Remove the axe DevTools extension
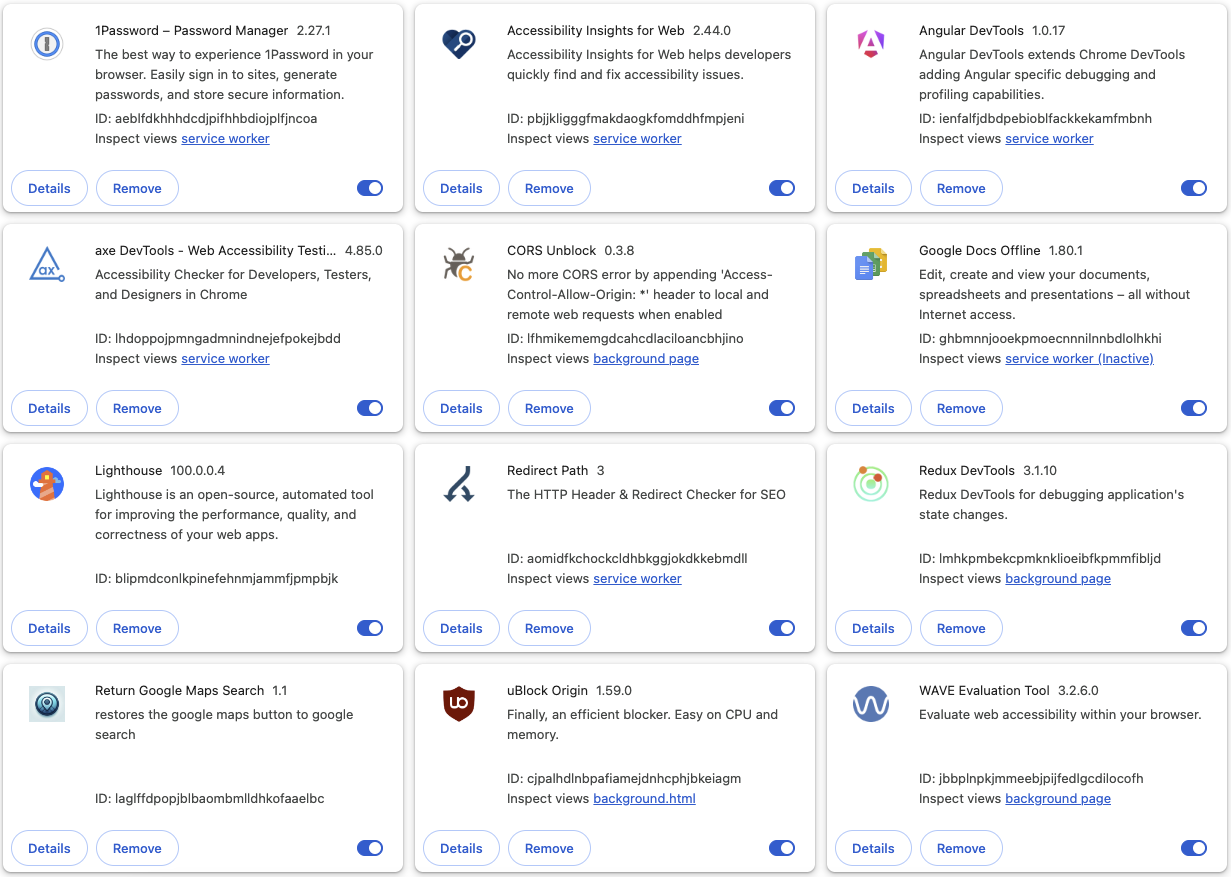The width and height of the screenshot is (1231, 877). (137, 408)
